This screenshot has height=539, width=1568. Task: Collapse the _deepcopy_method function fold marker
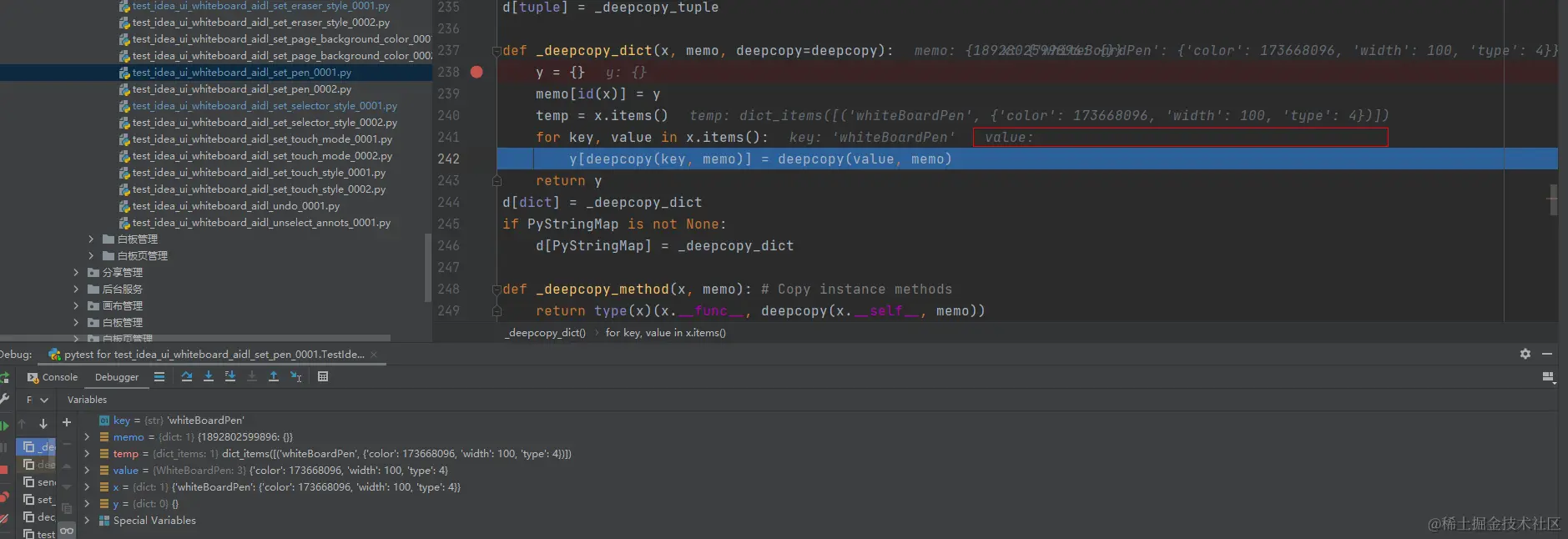tap(497, 290)
